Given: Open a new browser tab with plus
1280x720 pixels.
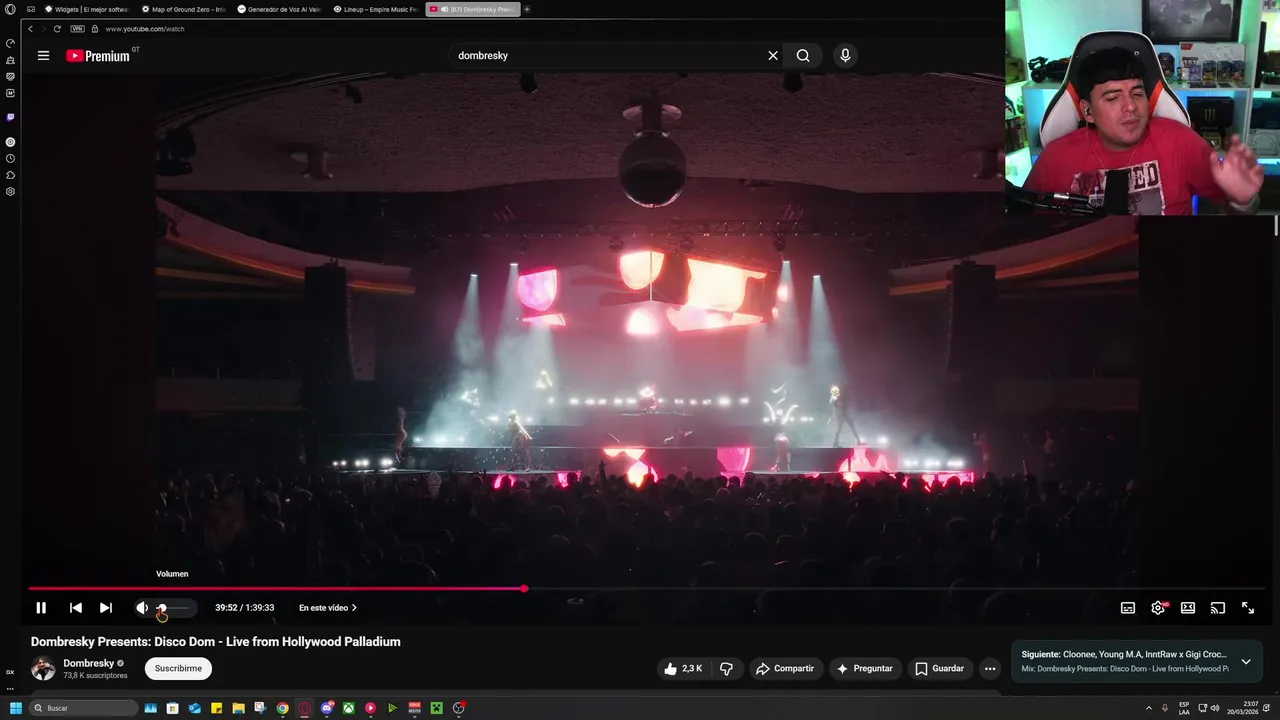Looking at the screenshot, I should click(x=527, y=9).
